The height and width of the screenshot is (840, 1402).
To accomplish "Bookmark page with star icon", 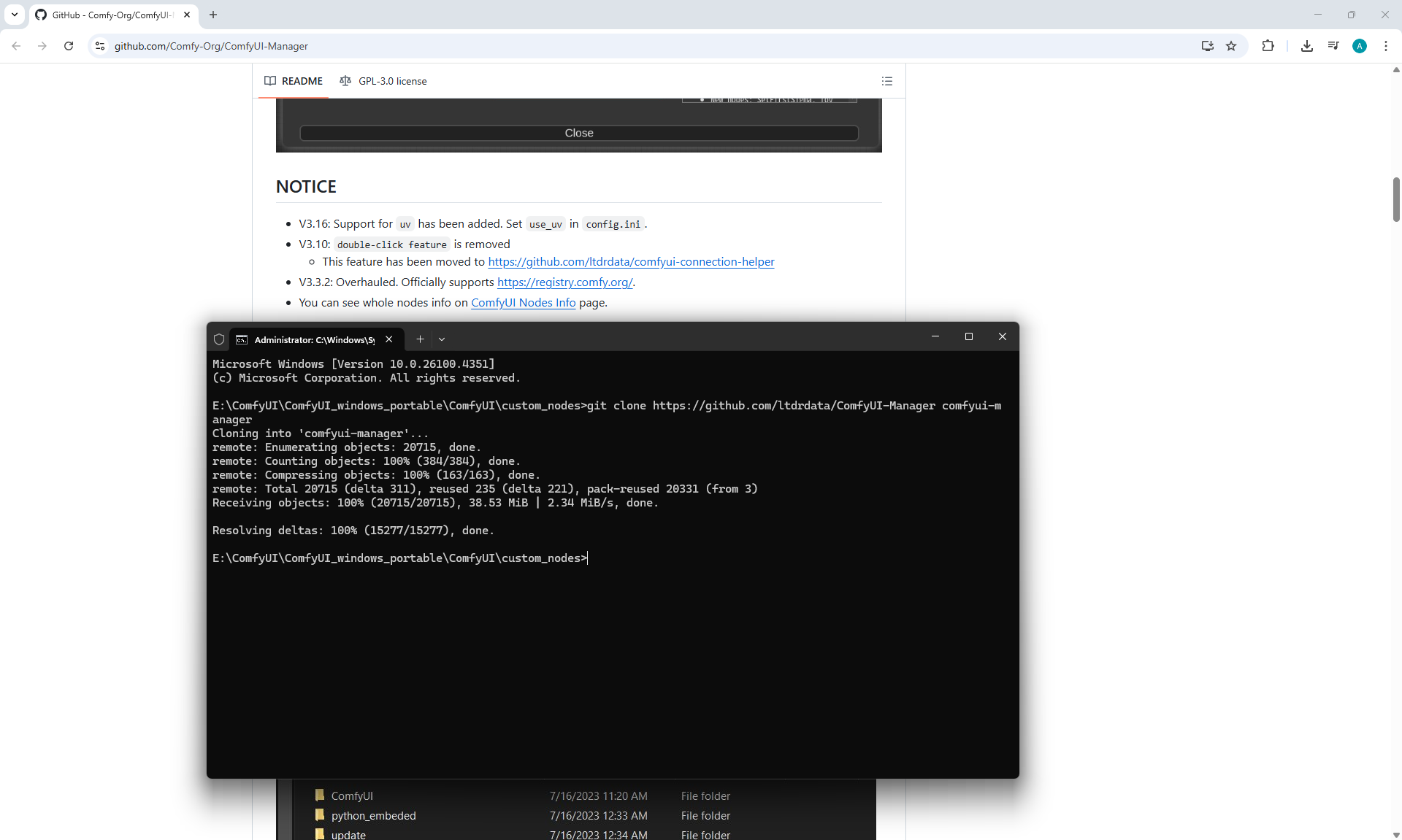I will [1231, 46].
